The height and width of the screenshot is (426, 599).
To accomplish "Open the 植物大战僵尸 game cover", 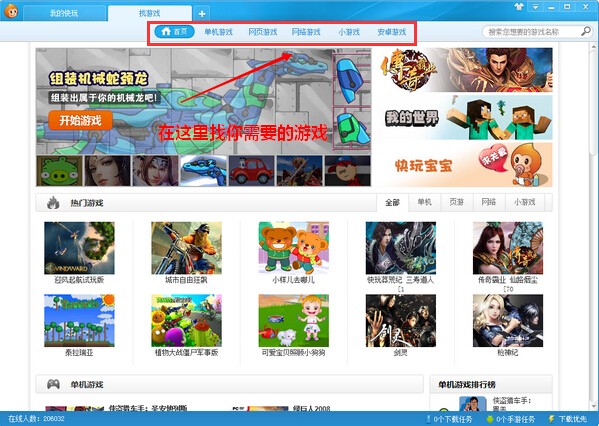I will coord(186,321).
